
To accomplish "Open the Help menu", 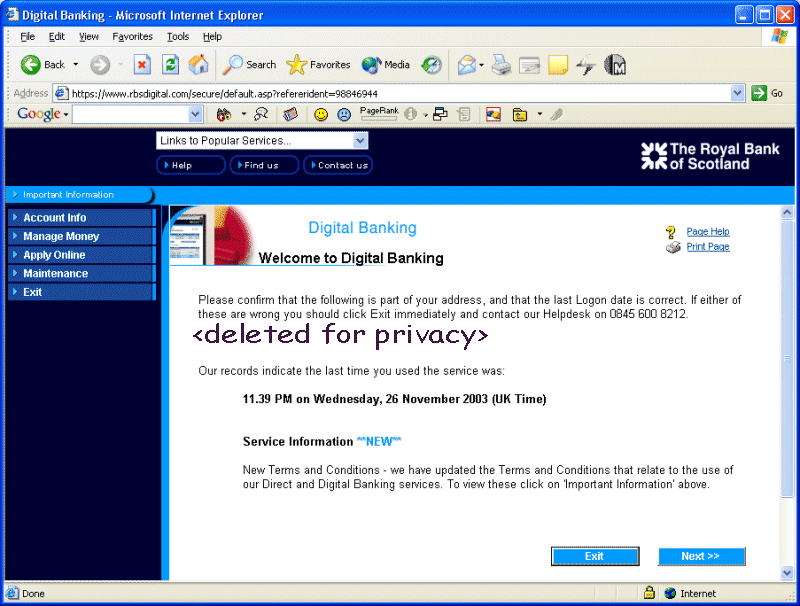I will point(212,37).
